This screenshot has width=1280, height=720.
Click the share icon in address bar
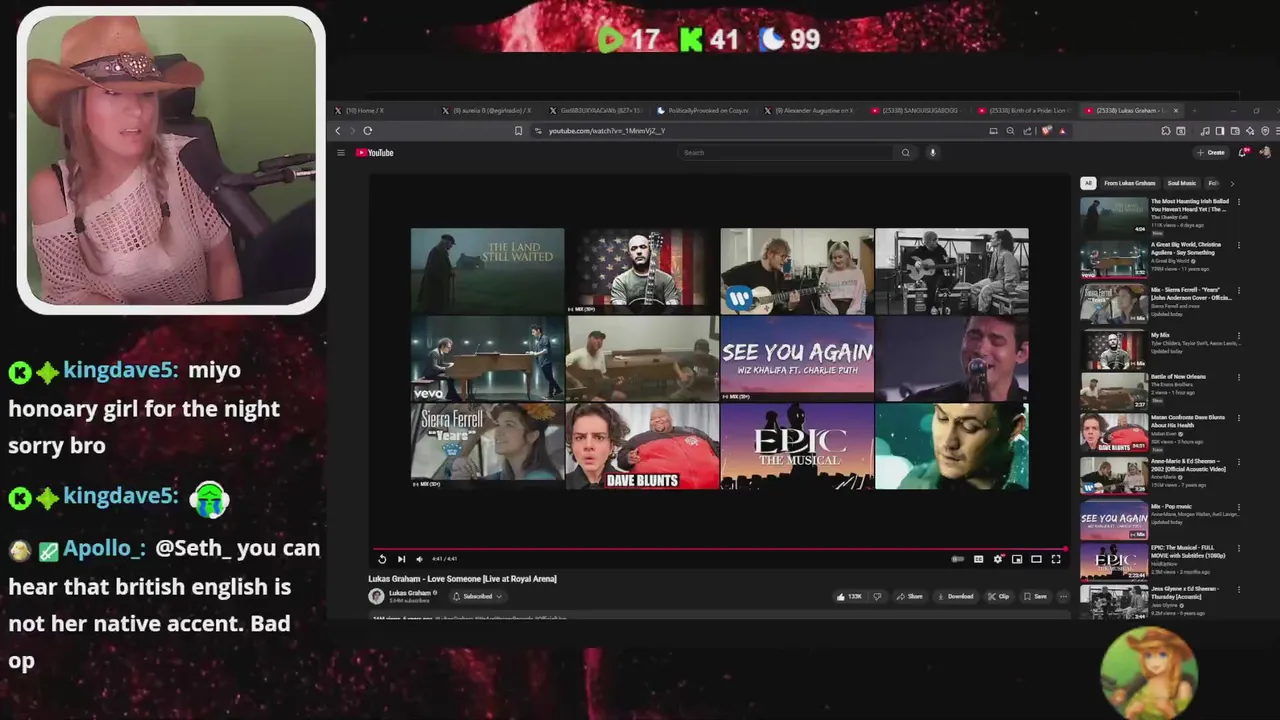coord(1027,131)
